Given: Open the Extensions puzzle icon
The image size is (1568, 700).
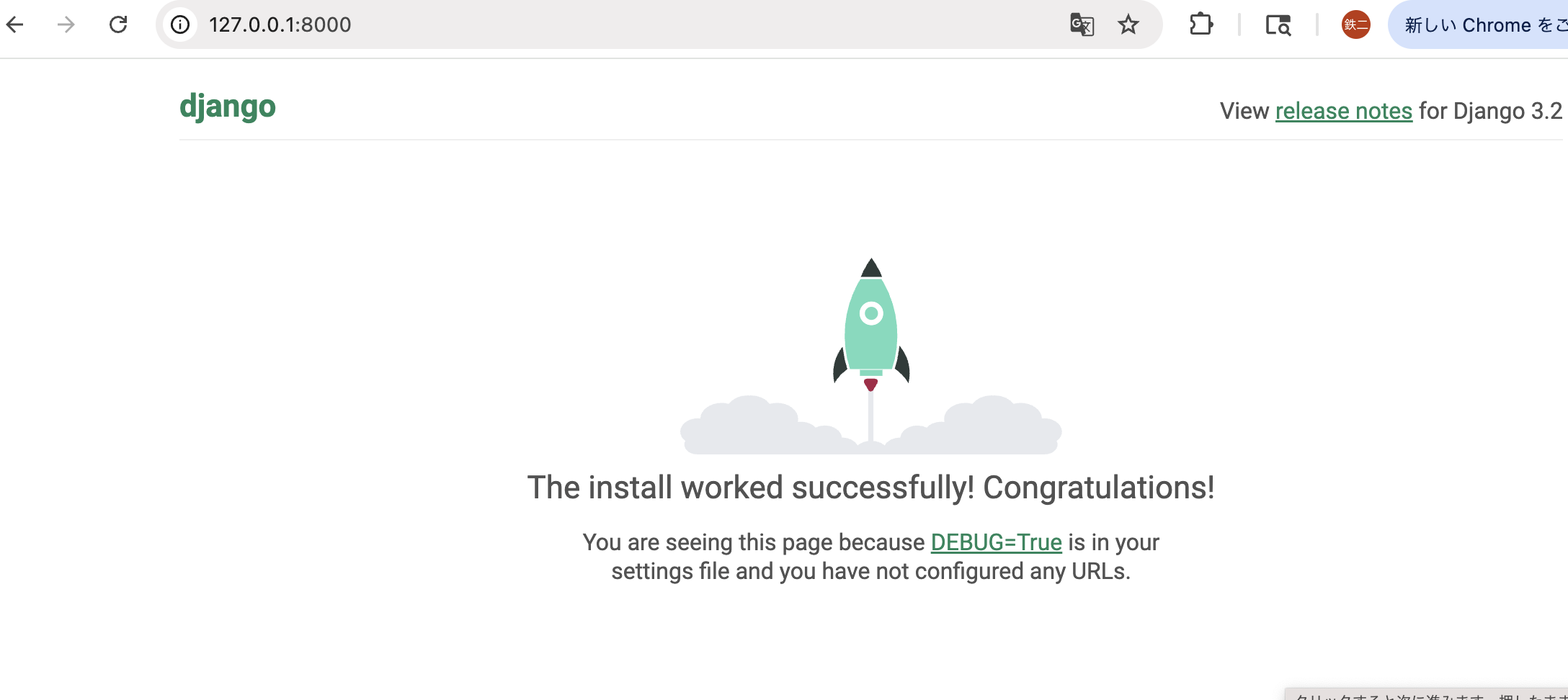Looking at the screenshot, I should click(1200, 24).
